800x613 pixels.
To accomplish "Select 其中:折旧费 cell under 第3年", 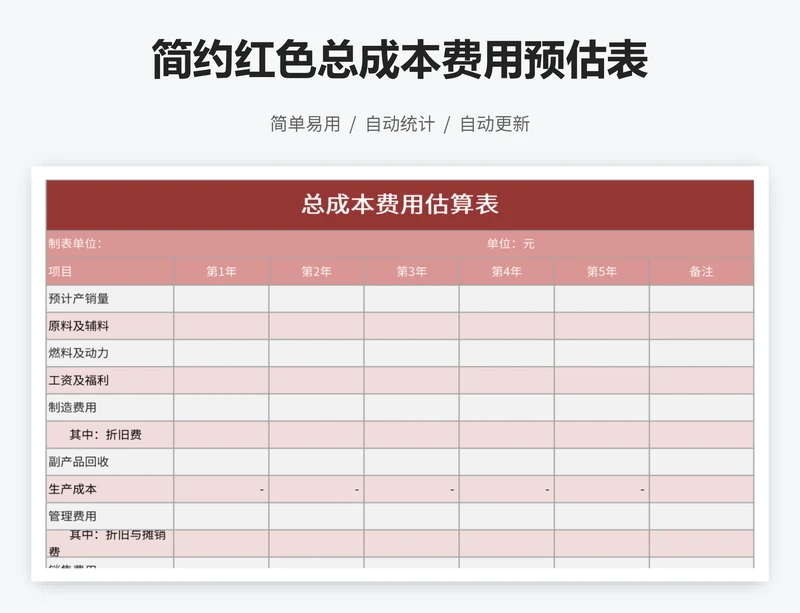I will (x=411, y=435).
